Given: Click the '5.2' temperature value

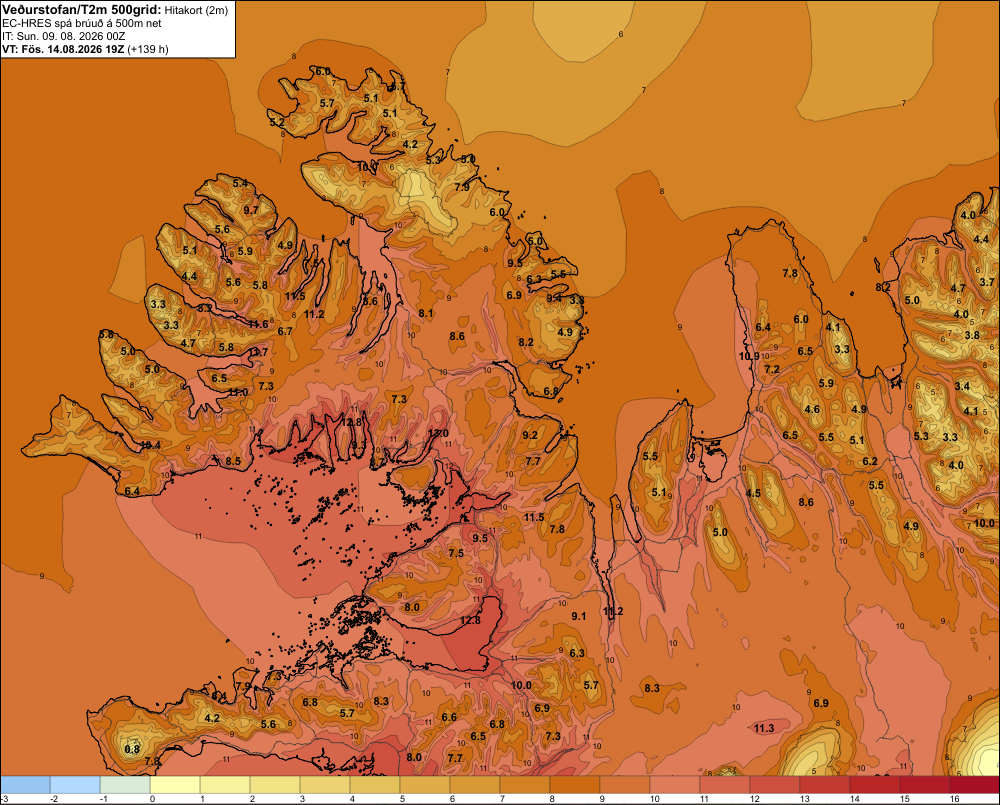Looking at the screenshot, I should [277, 122].
